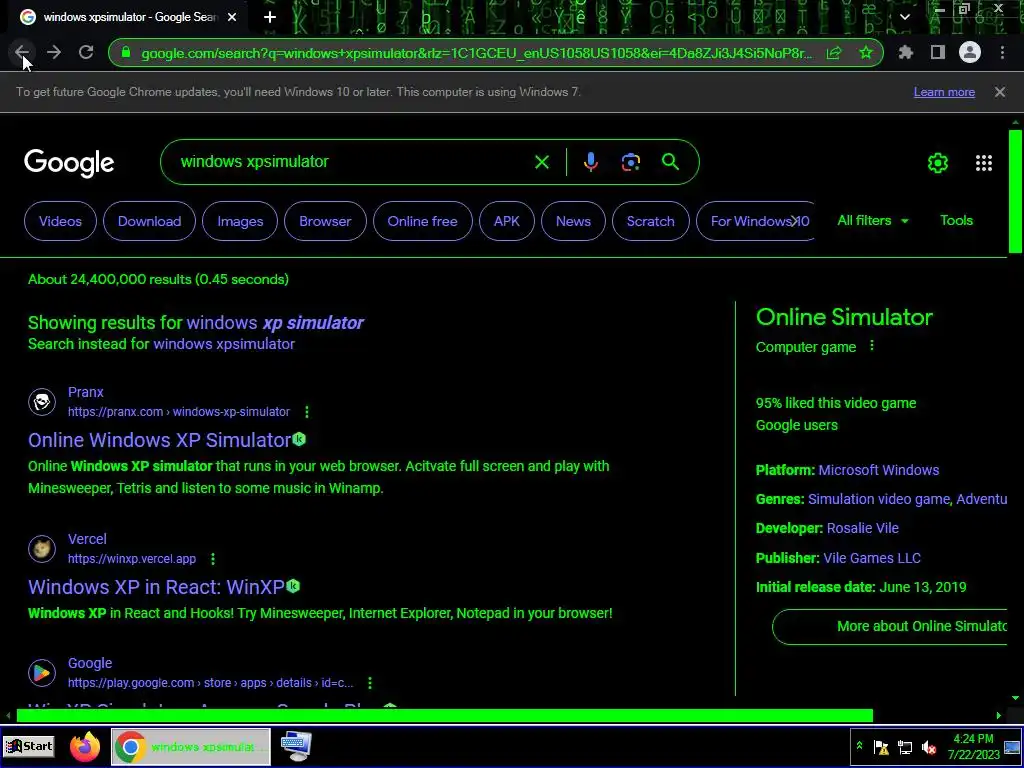Click the vertical page scrollbar thumb

1015,191
